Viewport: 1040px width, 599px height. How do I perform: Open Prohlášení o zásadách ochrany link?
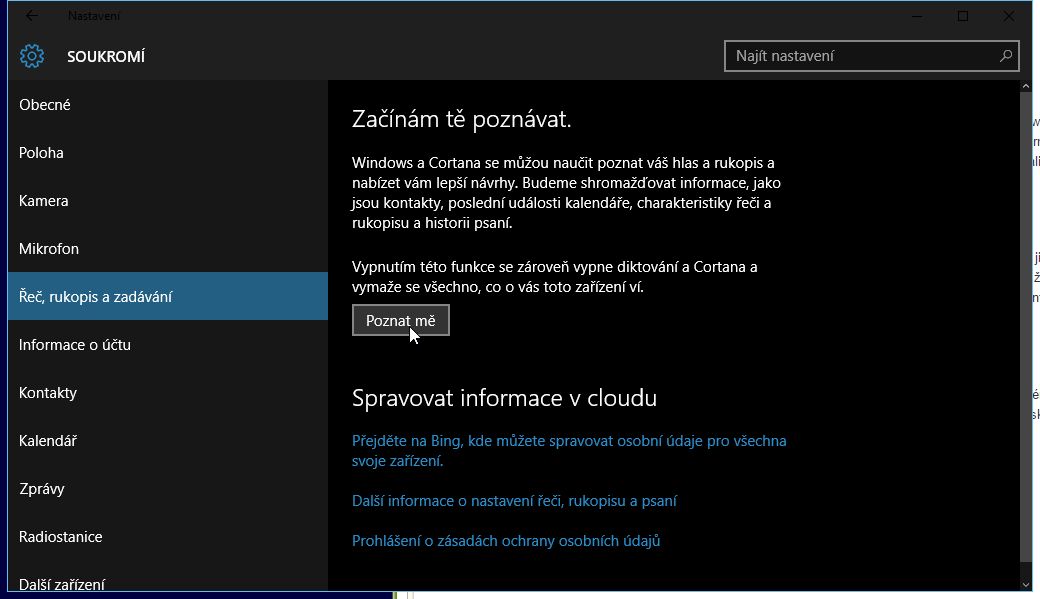pos(506,541)
